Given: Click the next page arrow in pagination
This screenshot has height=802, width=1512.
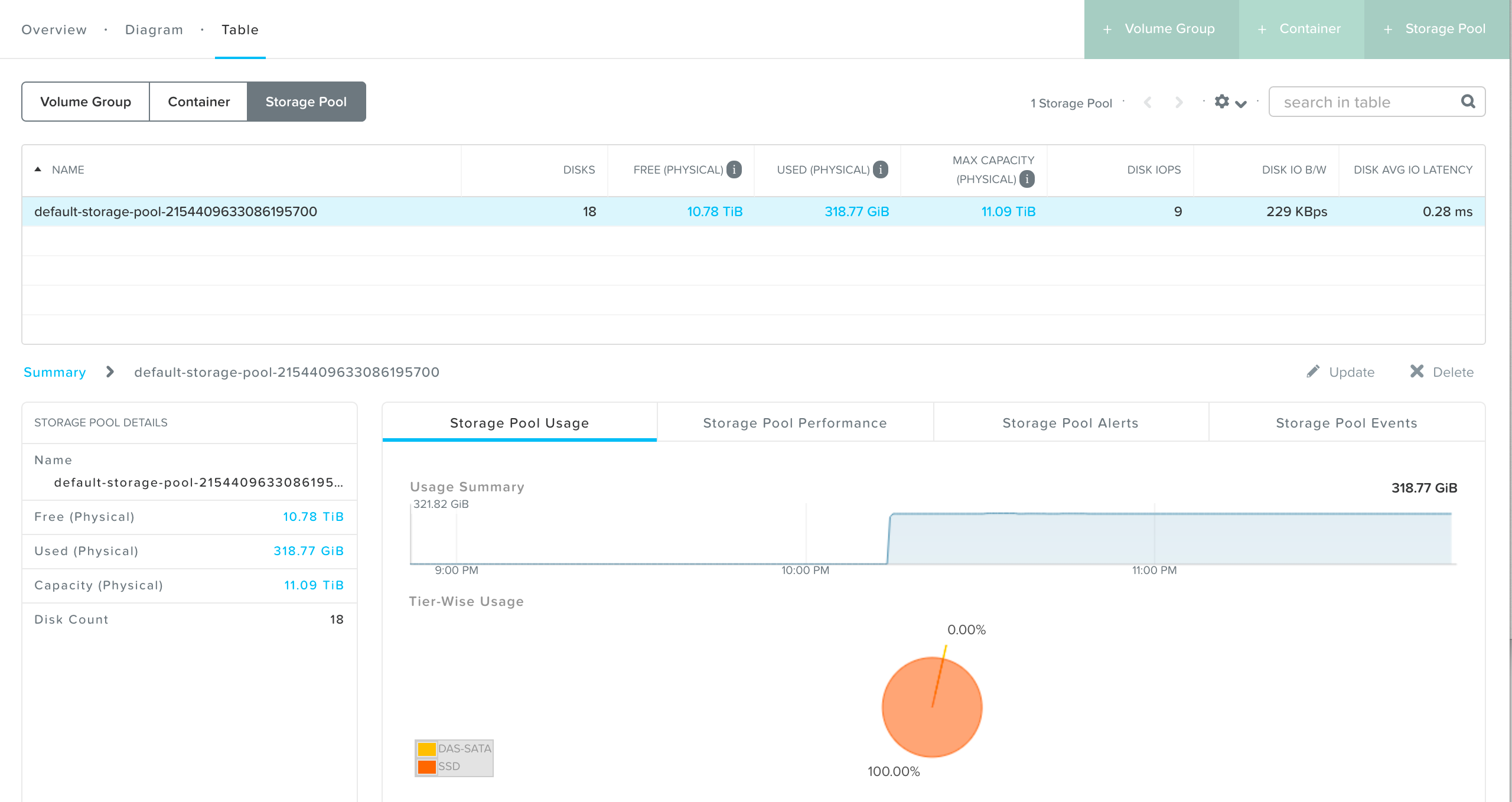Looking at the screenshot, I should [1179, 102].
